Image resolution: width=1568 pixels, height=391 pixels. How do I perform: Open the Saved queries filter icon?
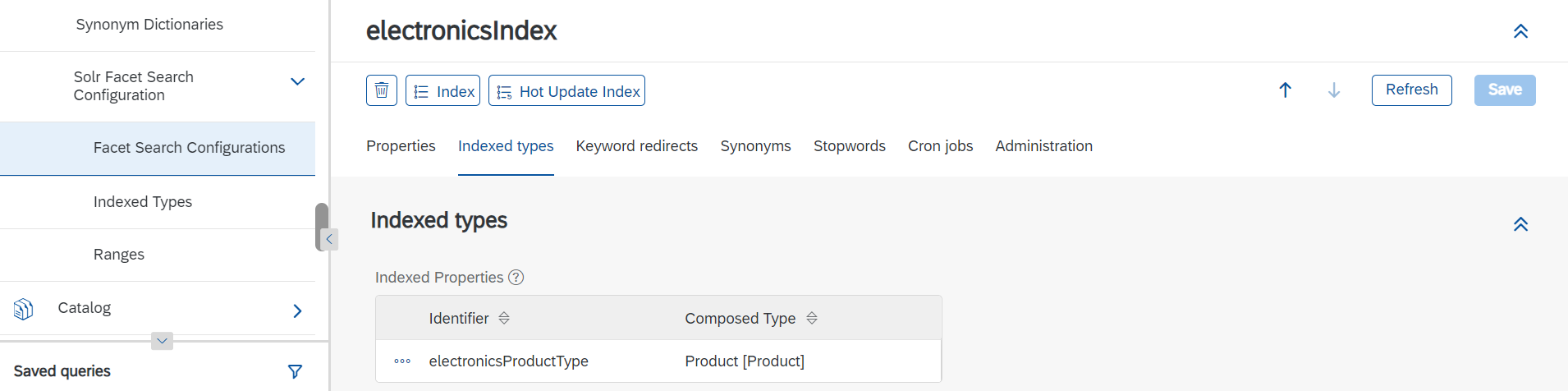point(296,371)
